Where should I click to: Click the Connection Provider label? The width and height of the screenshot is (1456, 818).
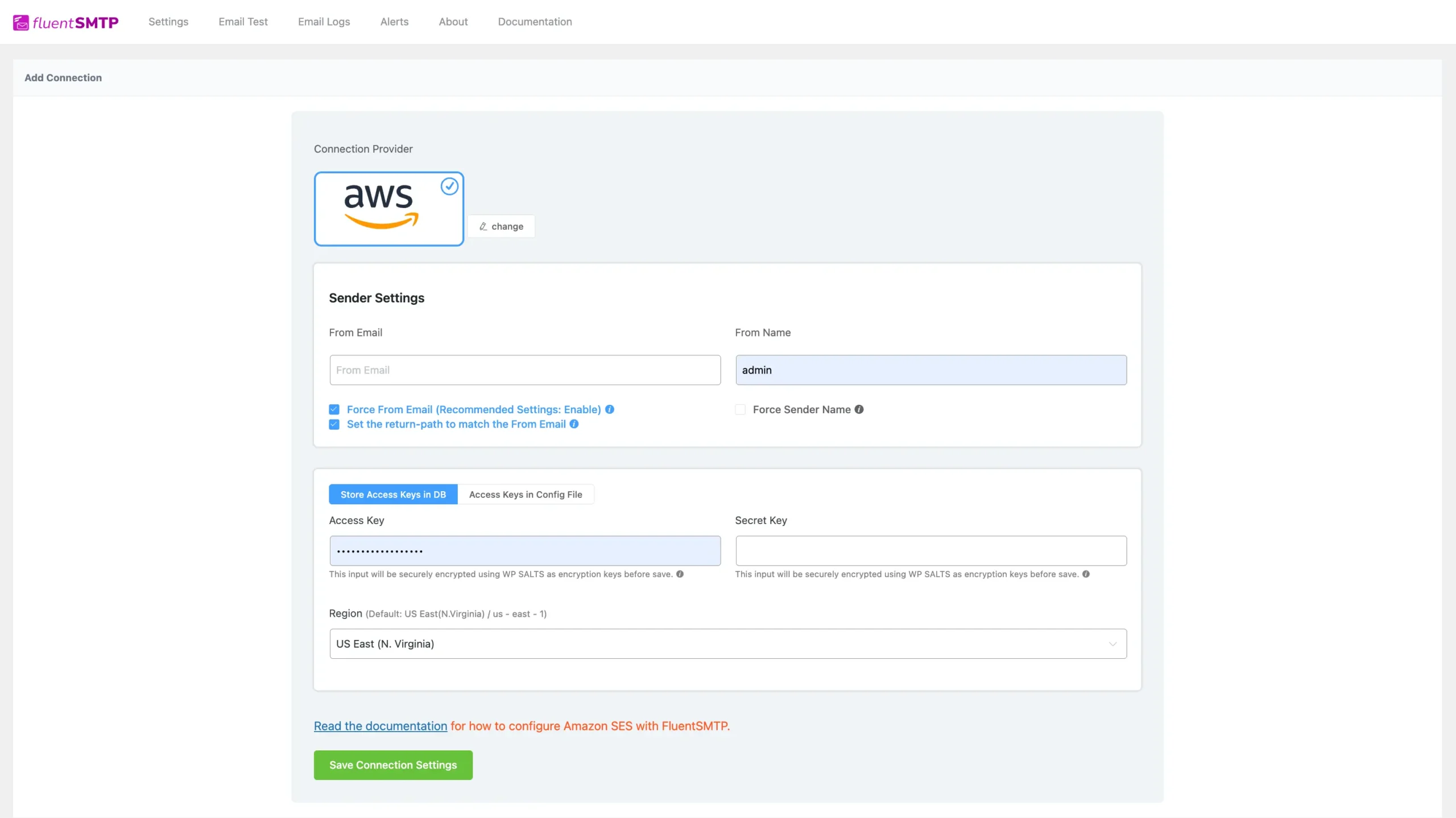(363, 149)
